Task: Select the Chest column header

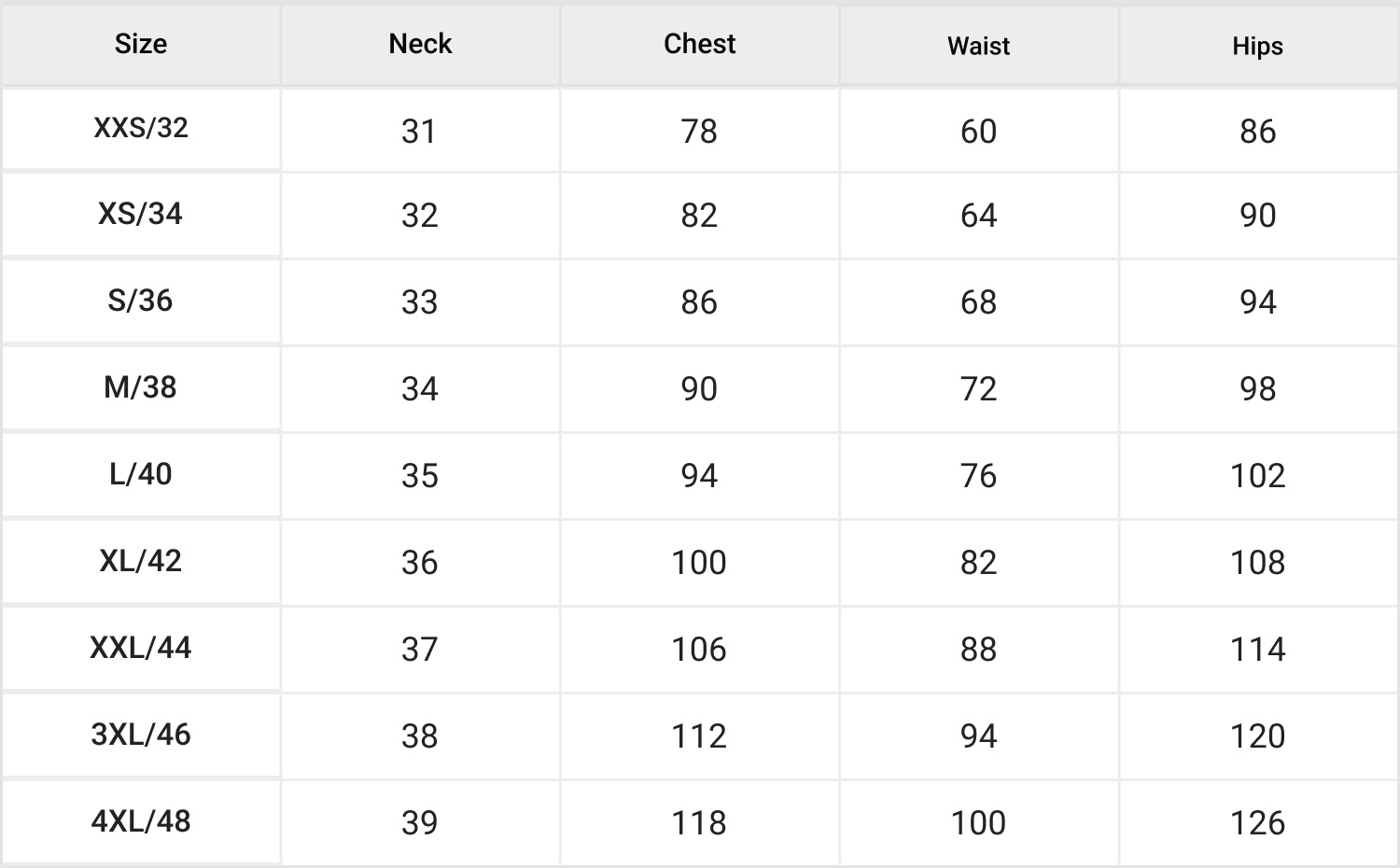Action: coord(699,44)
